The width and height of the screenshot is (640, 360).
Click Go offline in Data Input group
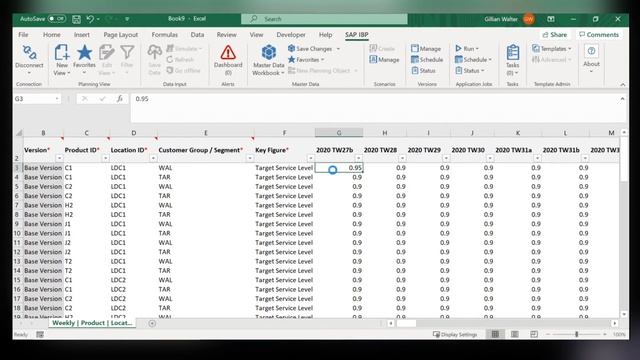(183, 71)
